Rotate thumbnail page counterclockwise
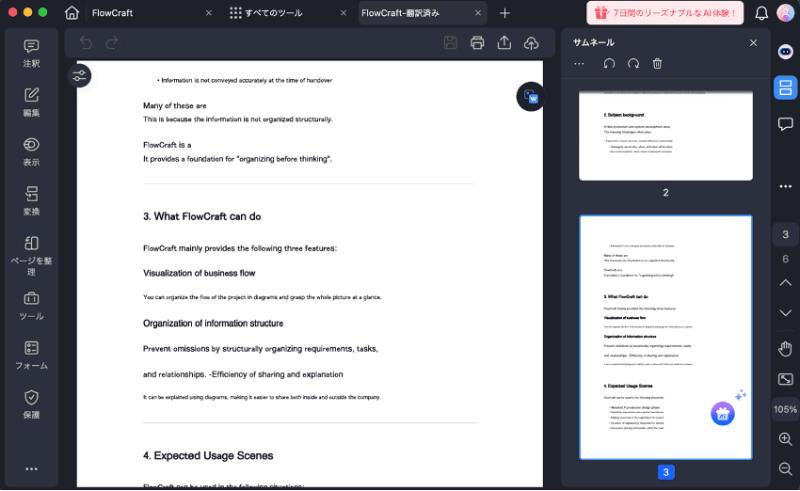This screenshot has height=491, width=800. tap(609, 64)
